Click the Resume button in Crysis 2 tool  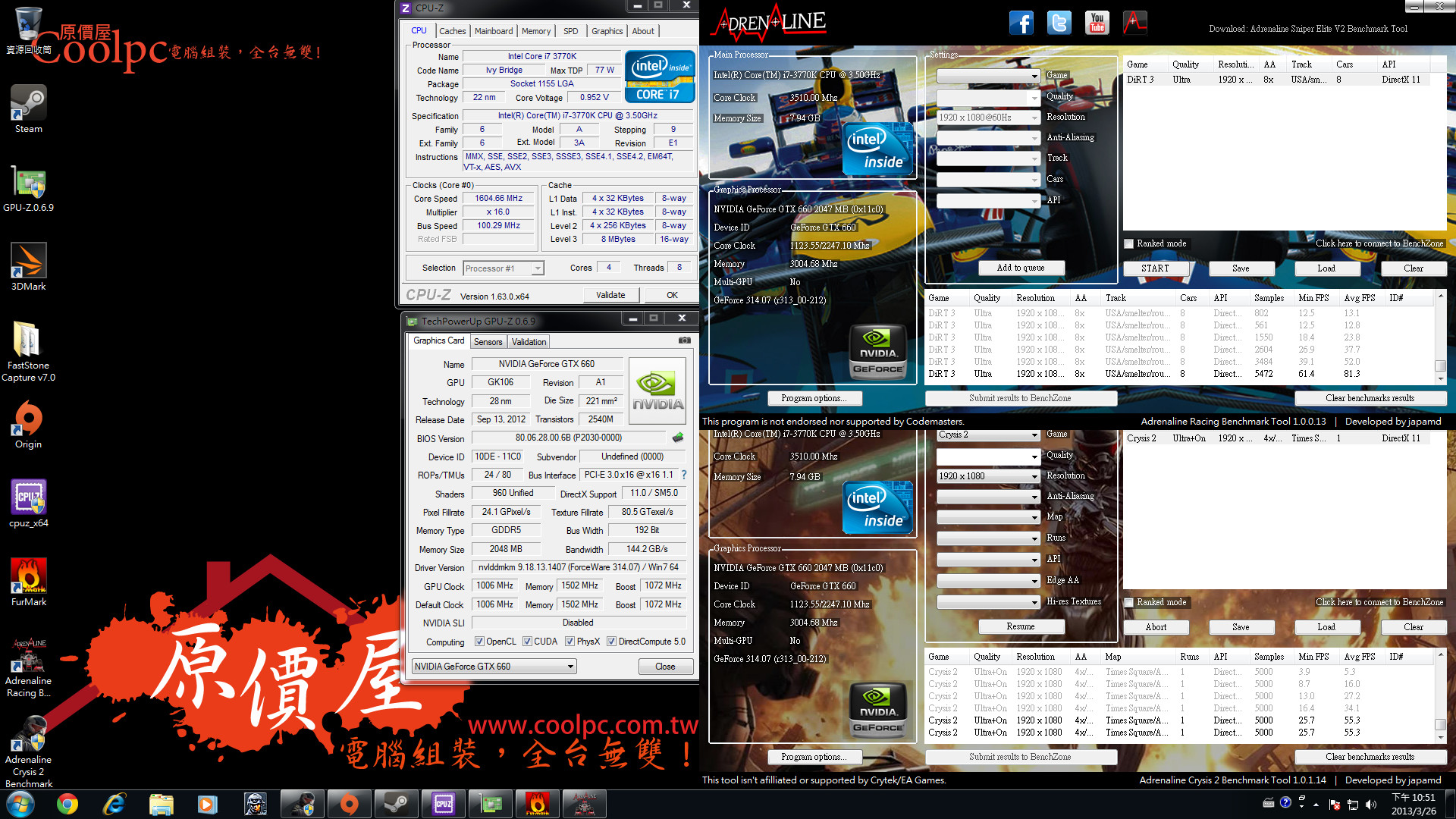click(x=1021, y=626)
